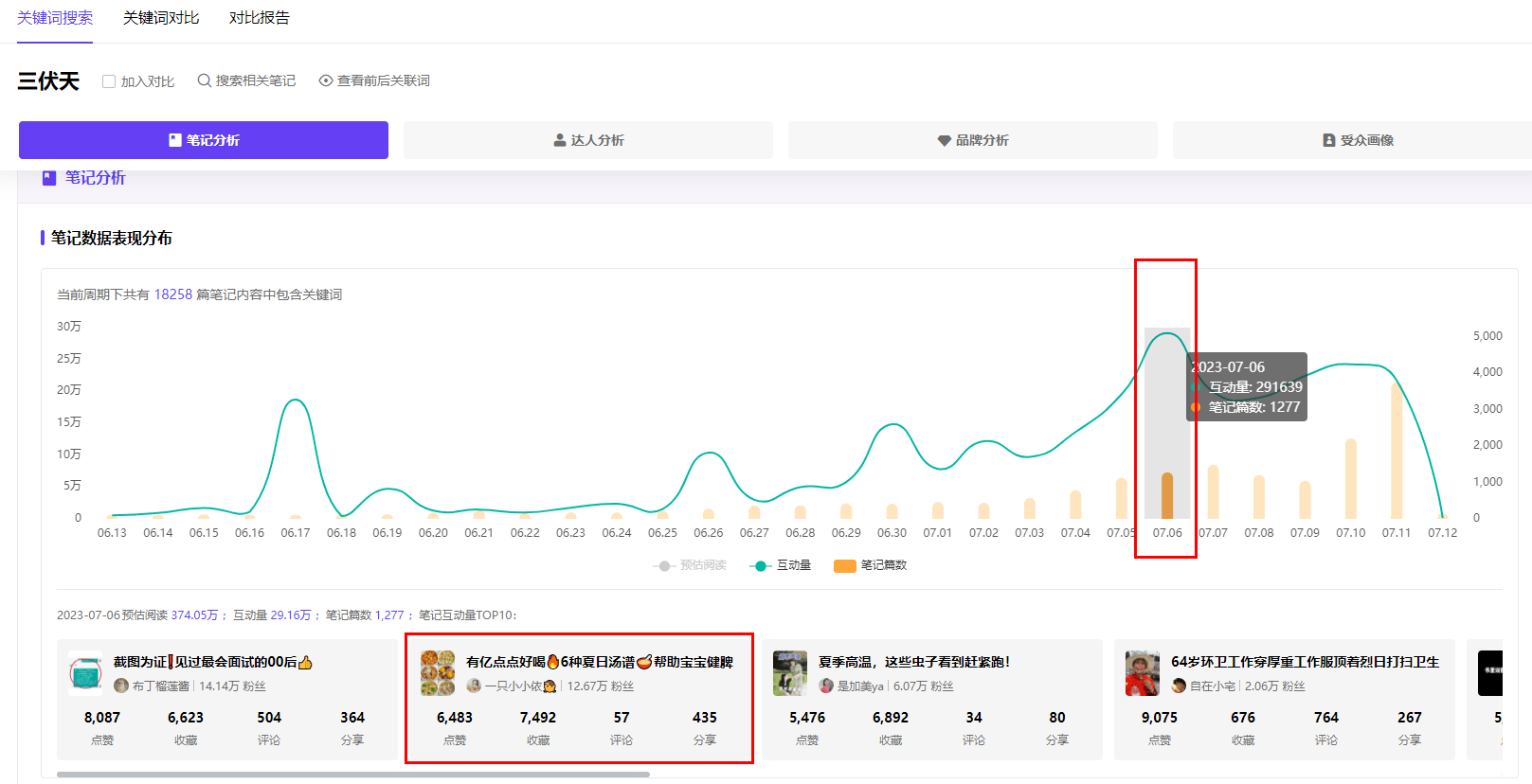Click the eye icon beside 查看前后关联词
1532x784 pixels.
pos(326,80)
